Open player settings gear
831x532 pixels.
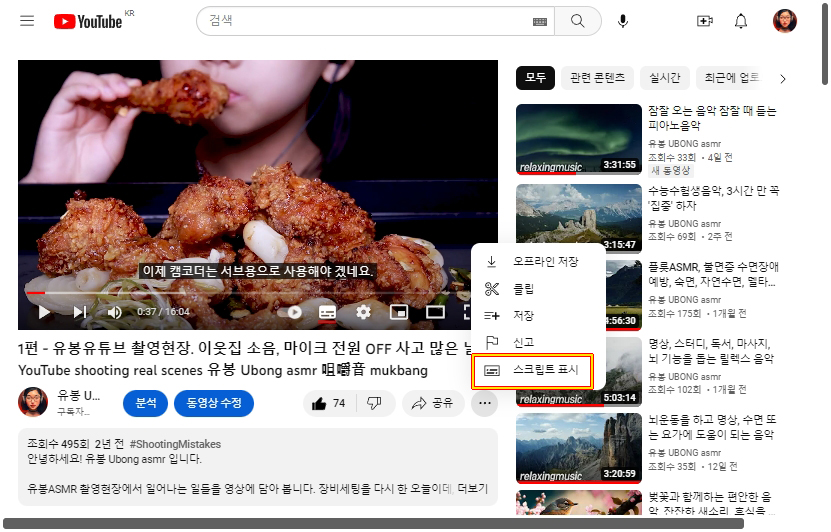[x=363, y=312]
